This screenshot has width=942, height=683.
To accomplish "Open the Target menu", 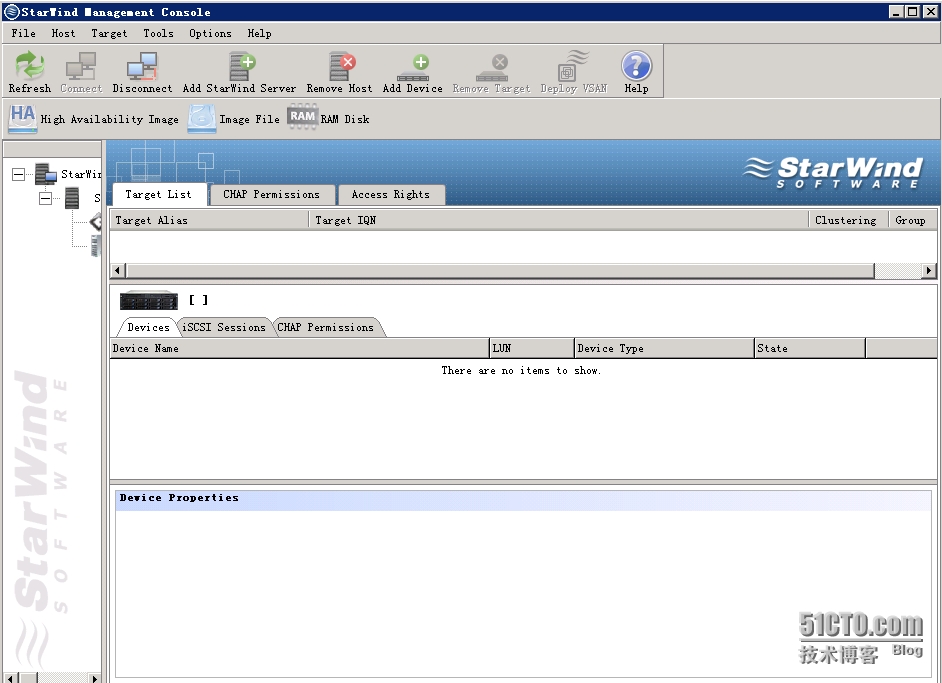I will pyautogui.click(x=109, y=34).
